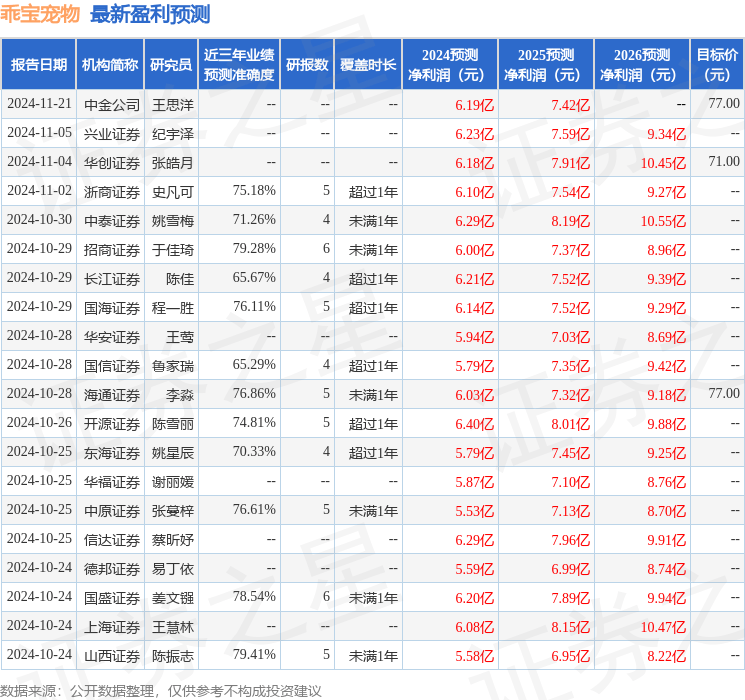Click the 5.53亿 forecast value

point(475,511)
